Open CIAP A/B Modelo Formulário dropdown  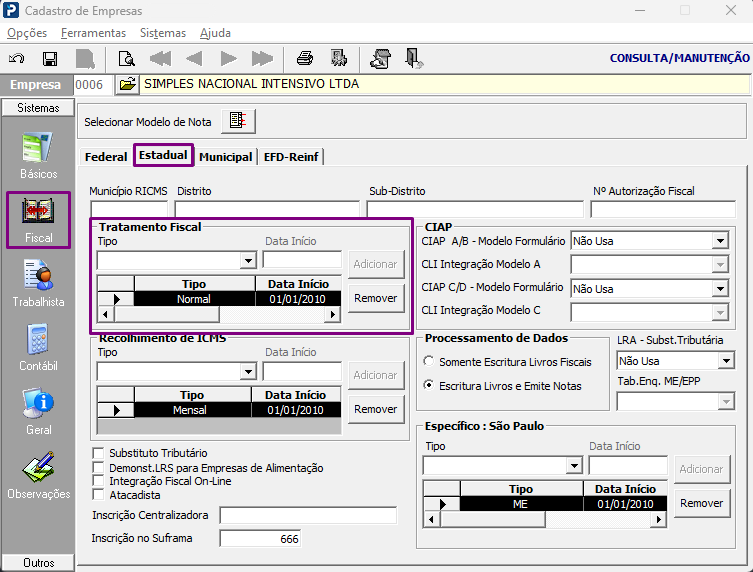click(720, 241)
